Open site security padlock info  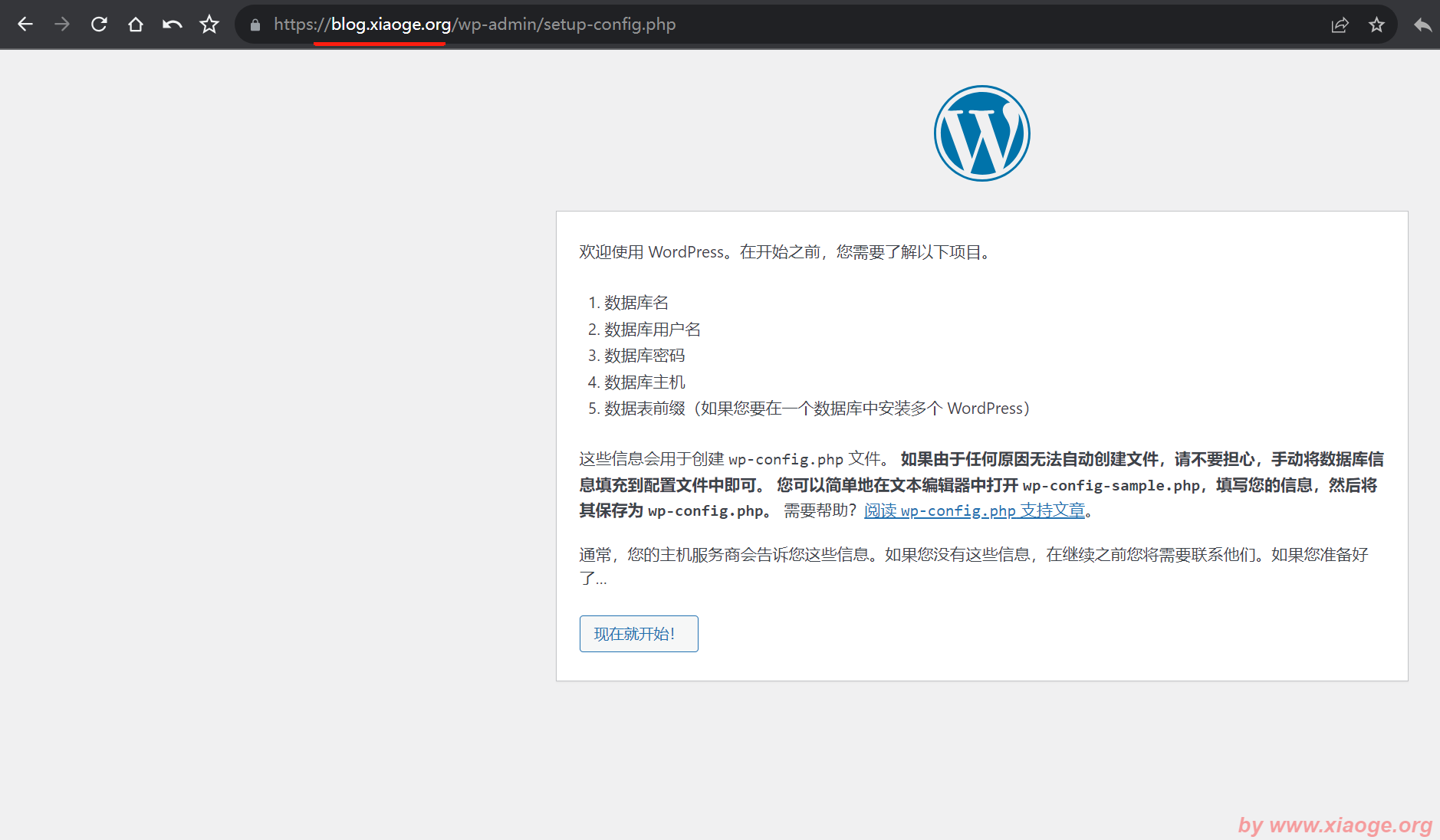[x=255, y=25]
